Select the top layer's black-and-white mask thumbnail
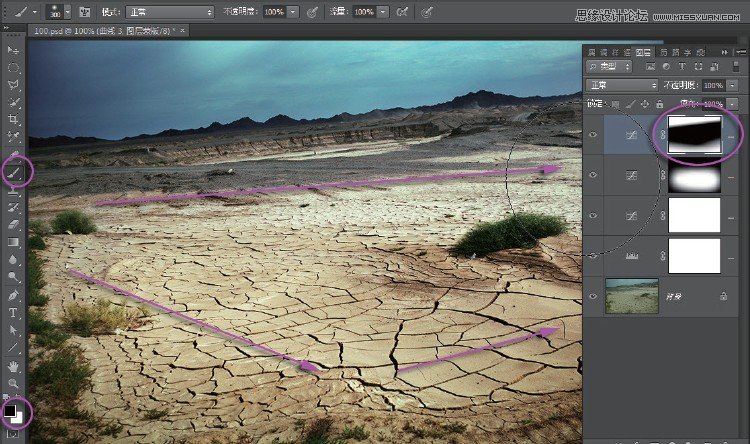The width and height of the screenshot is (750, 444). 695,134
